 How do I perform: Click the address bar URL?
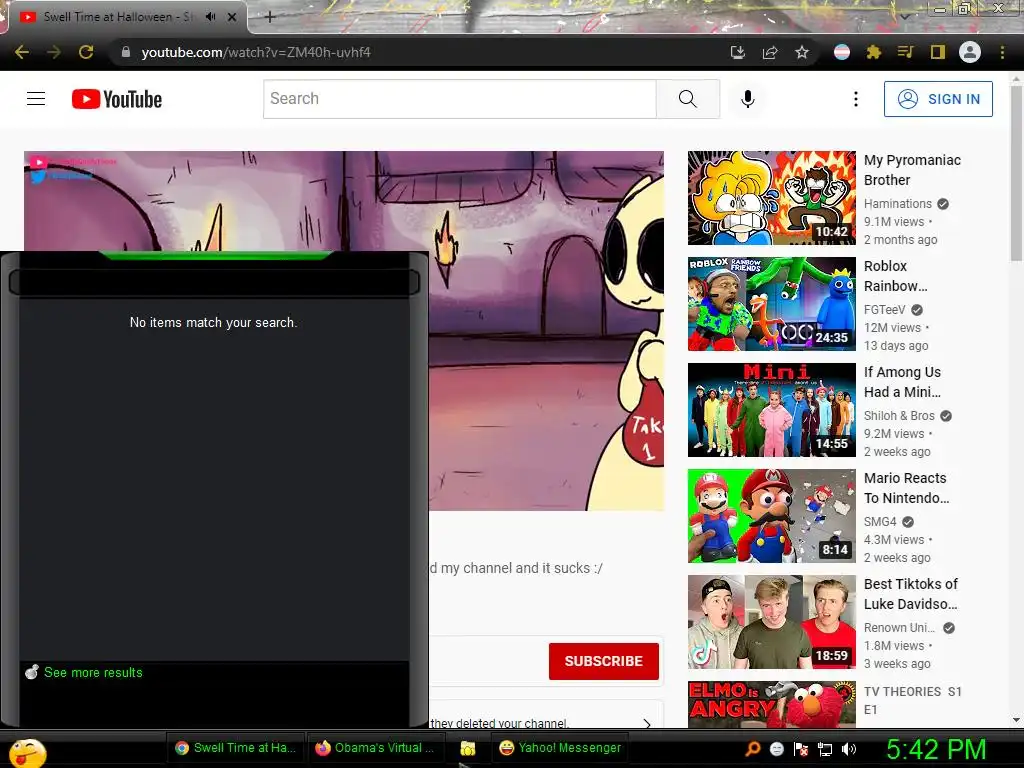pyautogui.click(x=256, y=52)
